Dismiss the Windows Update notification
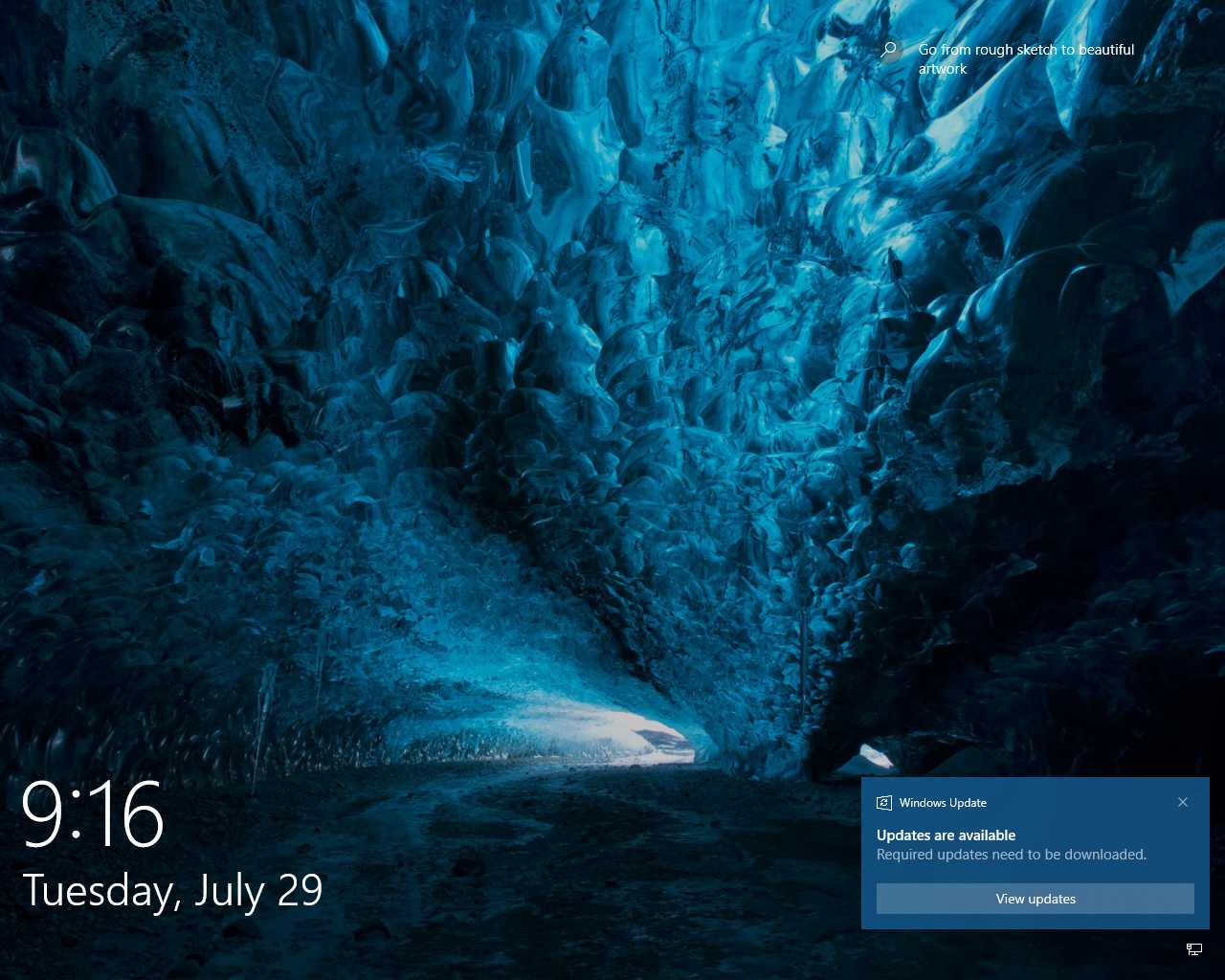Screen dimensions: 1225x980 click(1183, 802)
